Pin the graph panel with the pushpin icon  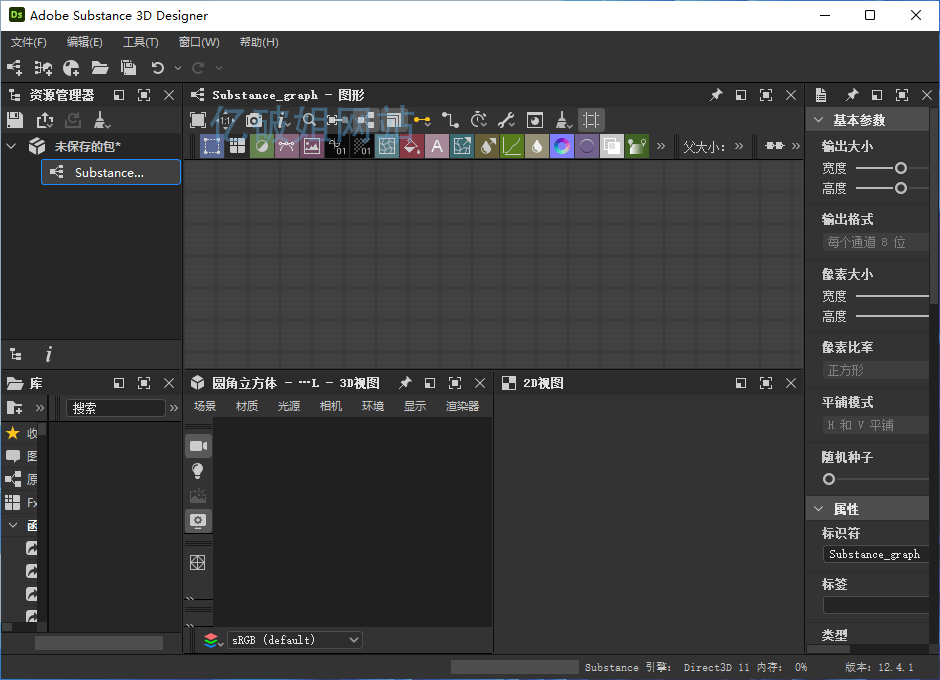716,95
